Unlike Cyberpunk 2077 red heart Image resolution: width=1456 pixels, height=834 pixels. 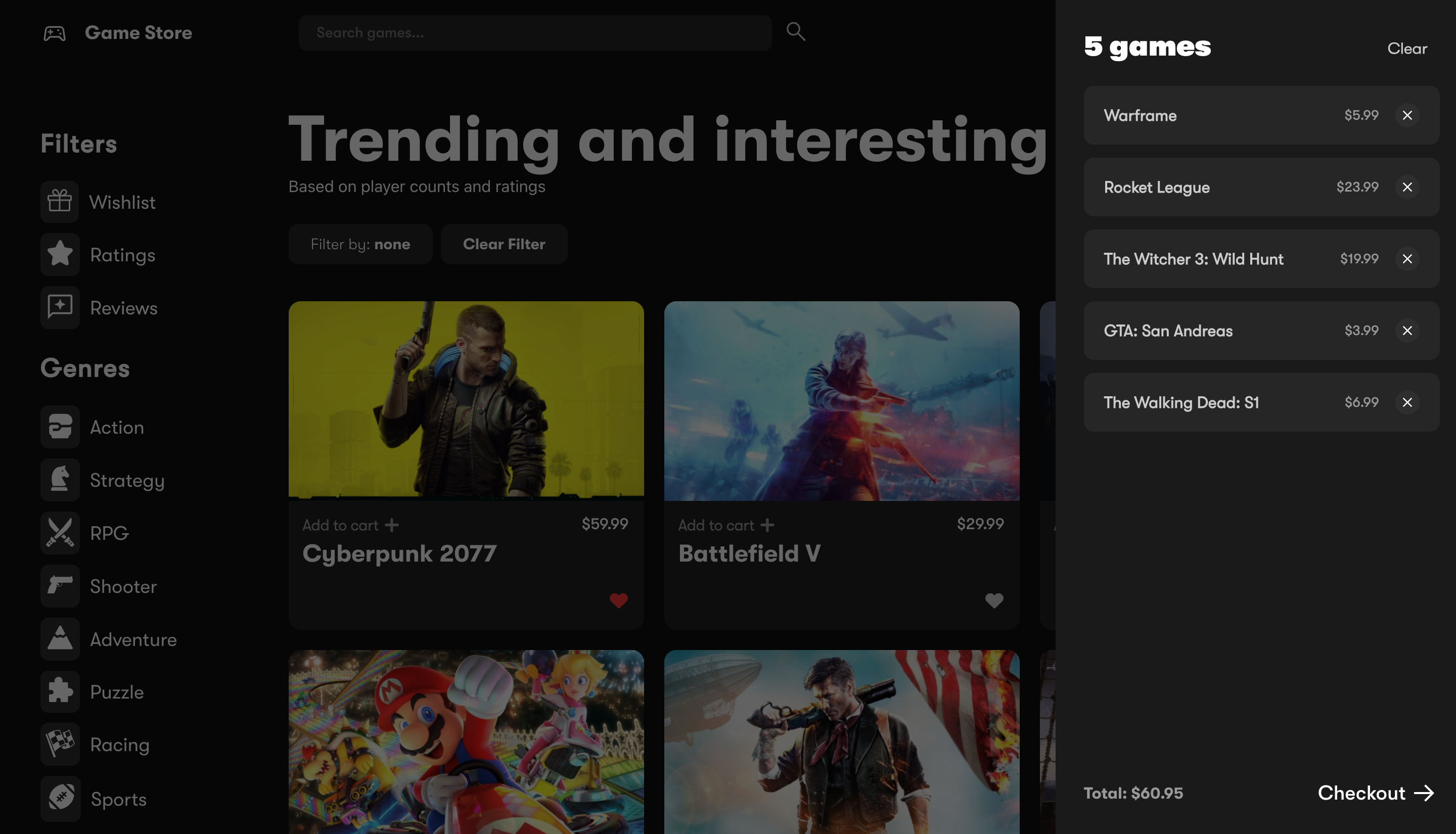click(618, 600)
